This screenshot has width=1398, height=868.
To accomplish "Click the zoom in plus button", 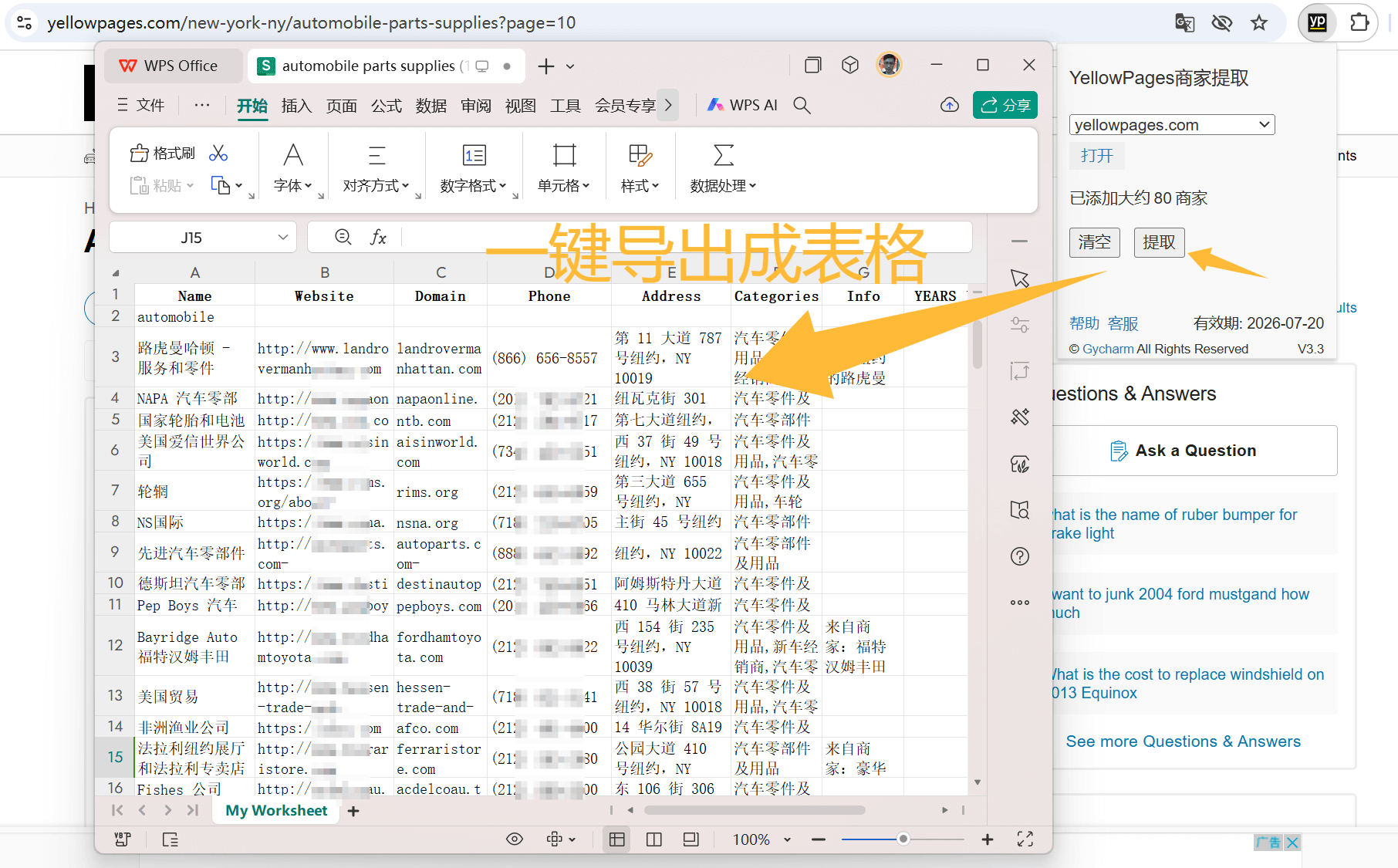I will (x=987, y=839).
